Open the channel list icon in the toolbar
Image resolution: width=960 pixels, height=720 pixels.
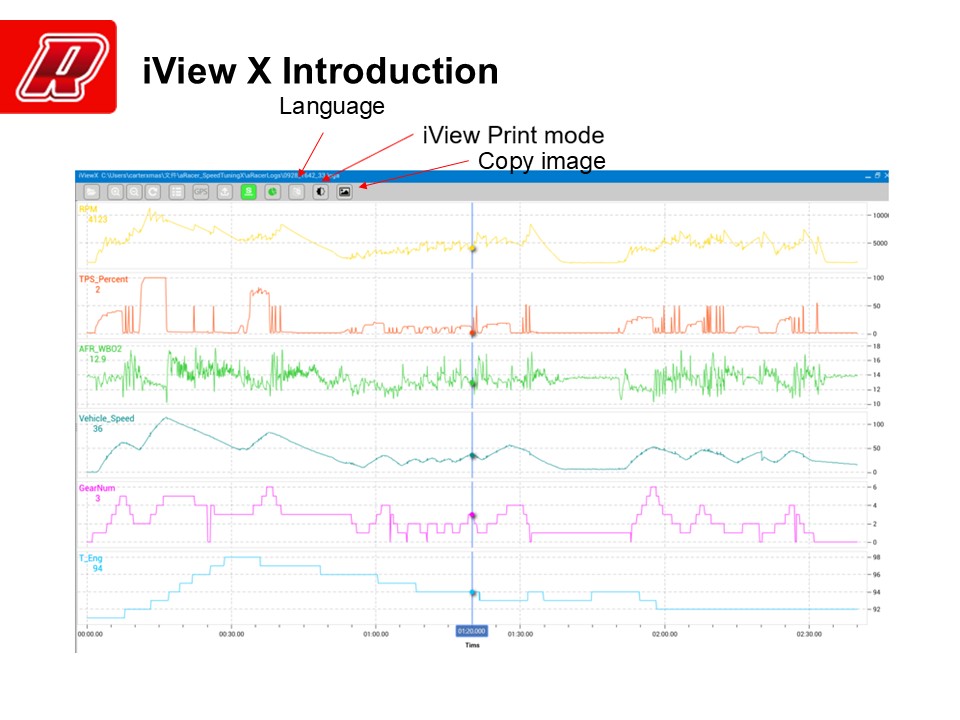pyautogui.click(x=177, y=191)
